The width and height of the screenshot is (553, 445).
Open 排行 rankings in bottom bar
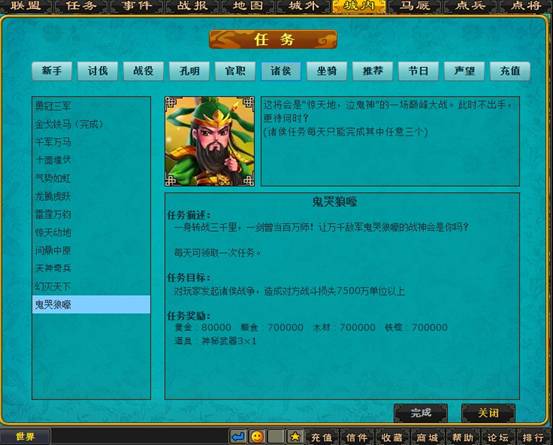[533, 438]
